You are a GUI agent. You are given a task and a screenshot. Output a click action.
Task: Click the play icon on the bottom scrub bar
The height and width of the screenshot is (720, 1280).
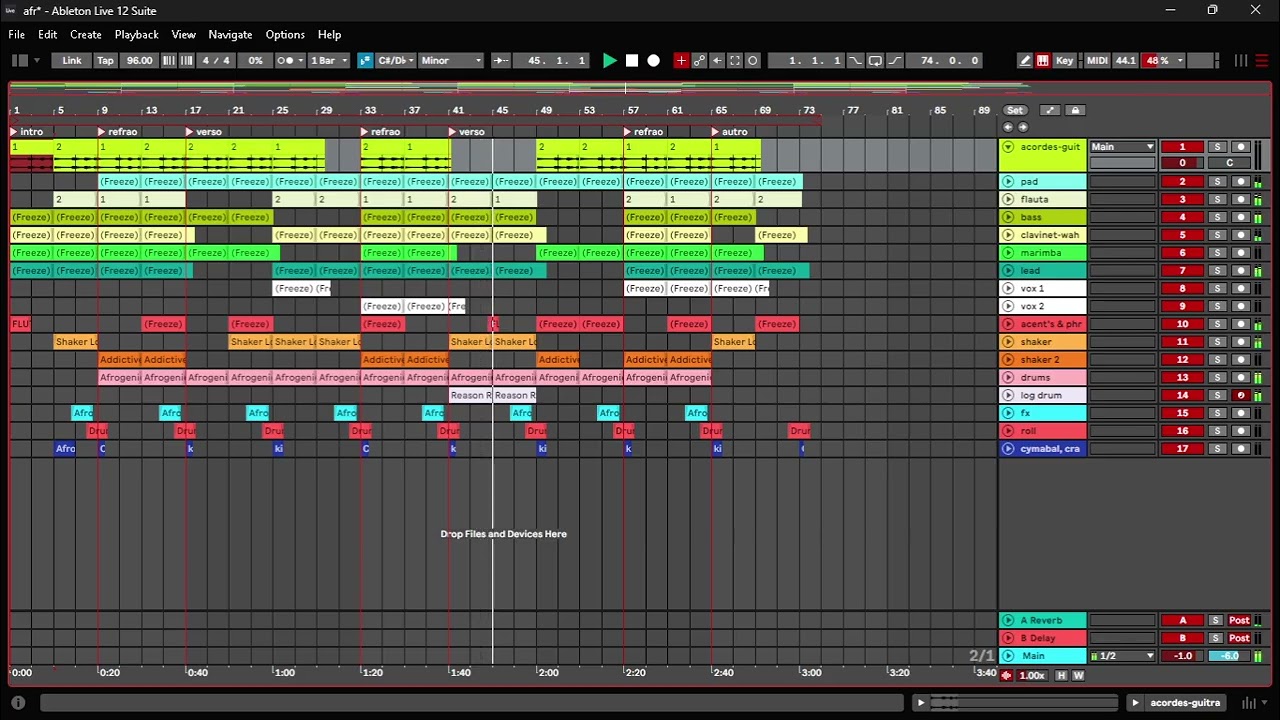tap(921, 703)
